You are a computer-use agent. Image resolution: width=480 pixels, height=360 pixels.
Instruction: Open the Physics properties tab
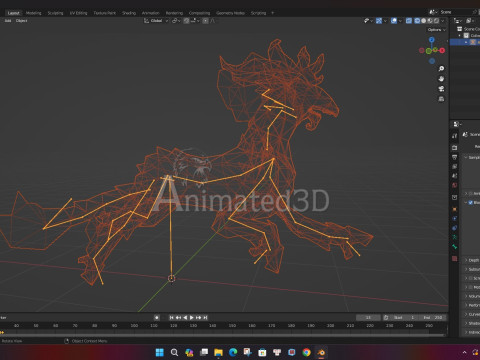point(454,218)
